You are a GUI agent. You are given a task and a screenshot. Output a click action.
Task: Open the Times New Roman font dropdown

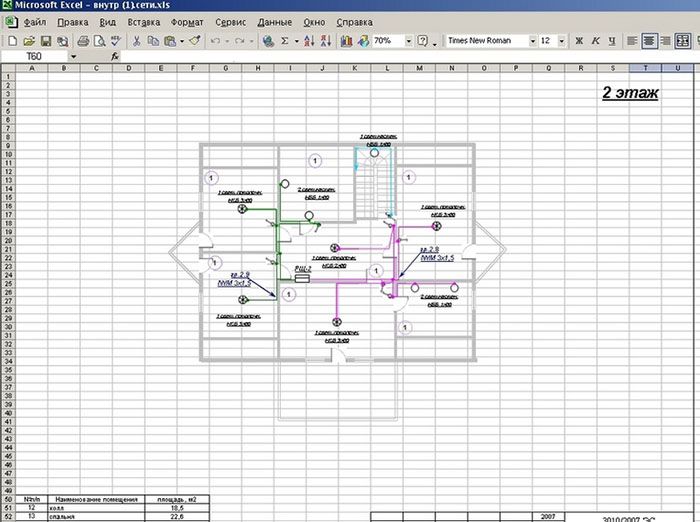[x=530, y=41]
